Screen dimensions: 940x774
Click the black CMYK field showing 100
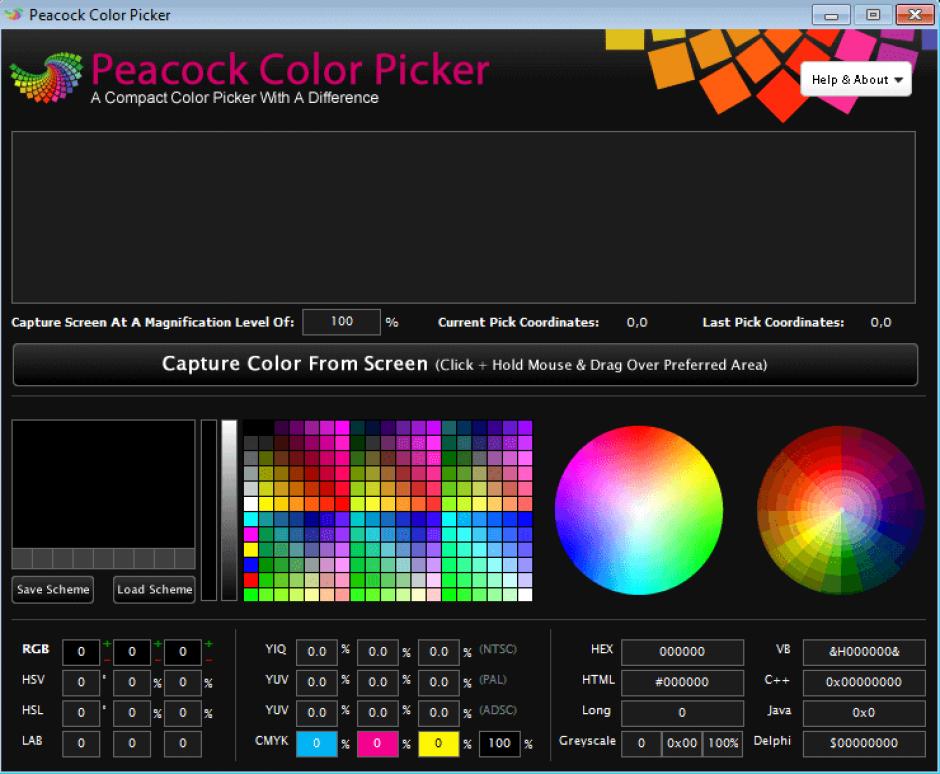499,744
